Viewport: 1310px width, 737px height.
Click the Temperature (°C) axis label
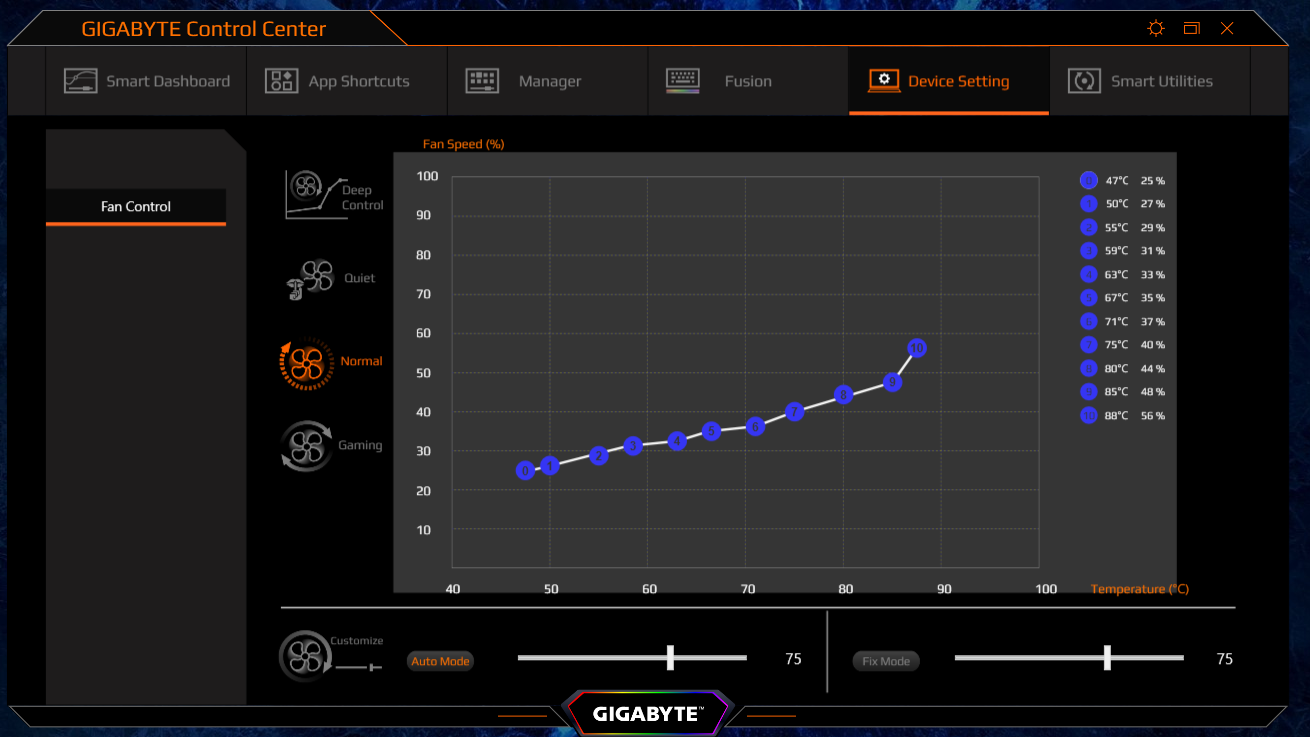pos(1140,589)
